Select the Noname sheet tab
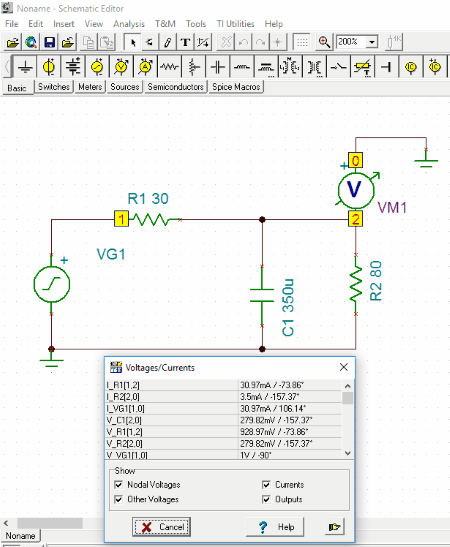 coord(20,535)
